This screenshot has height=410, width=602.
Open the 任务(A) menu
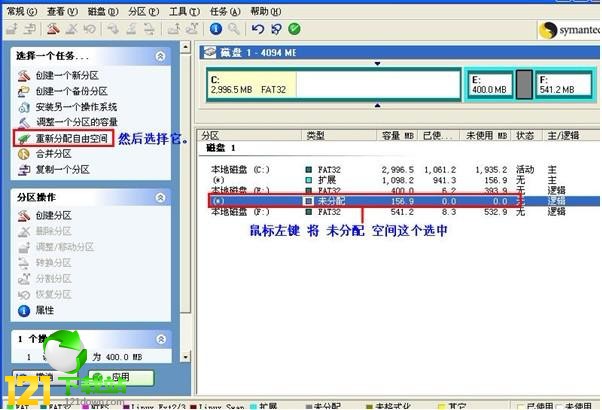tap(225, 12)
